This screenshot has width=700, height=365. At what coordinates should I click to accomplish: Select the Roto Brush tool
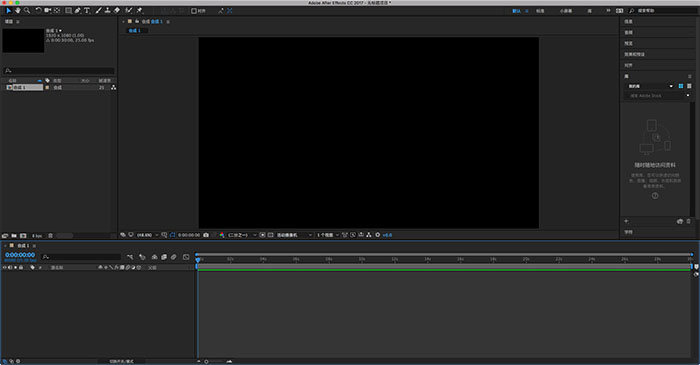(129, 10)
